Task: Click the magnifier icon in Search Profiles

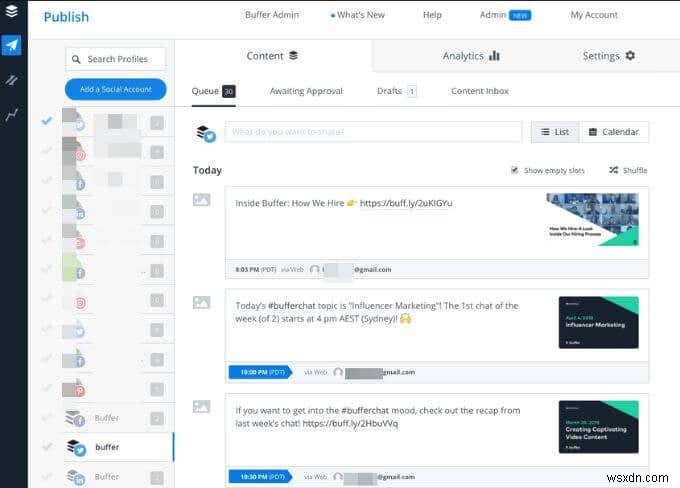Action: [76, 59]
